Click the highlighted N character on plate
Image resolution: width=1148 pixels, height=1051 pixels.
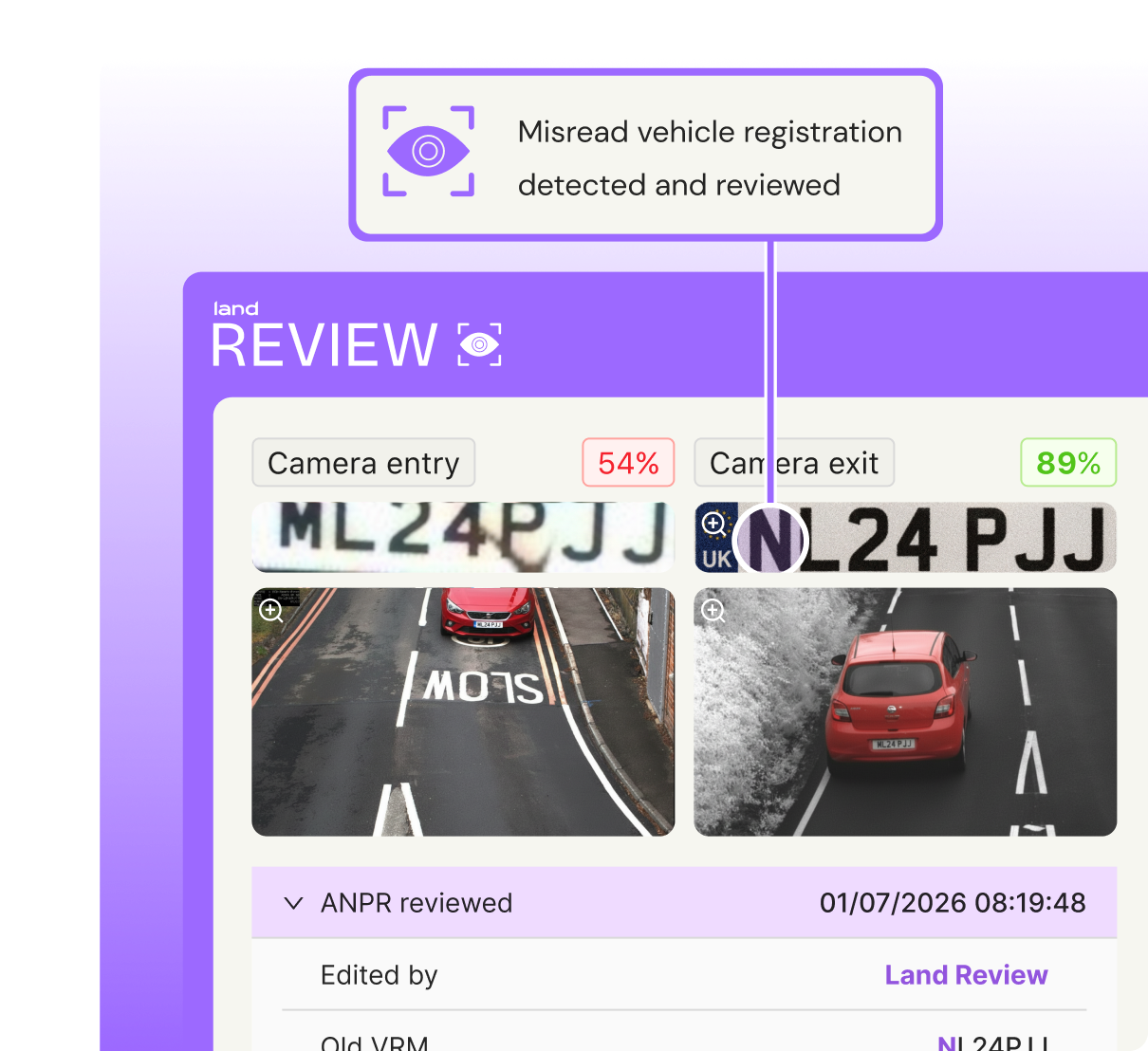coord(770,541)
